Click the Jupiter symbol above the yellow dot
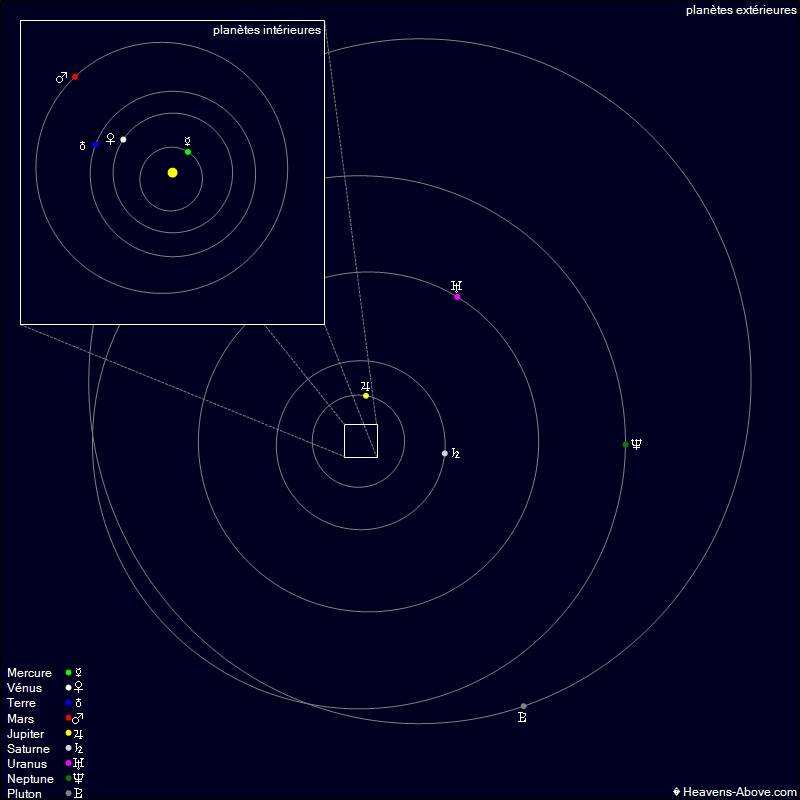The width and height of the screenshot is (800, 800). pos(365,386)
